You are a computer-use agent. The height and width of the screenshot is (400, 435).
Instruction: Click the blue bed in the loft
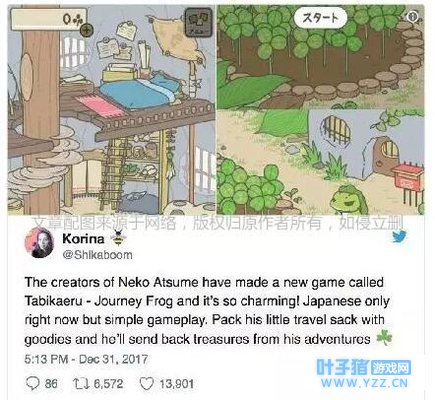click(x=137, y=93)
